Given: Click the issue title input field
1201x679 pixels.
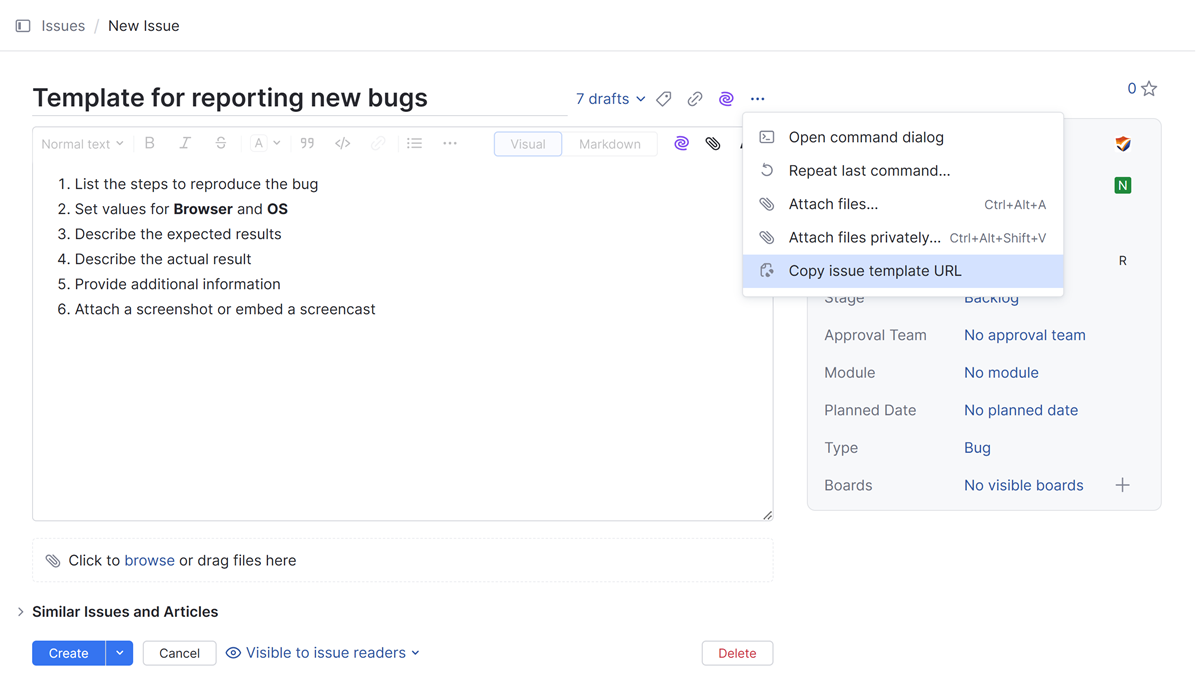Looking at the screenshot, I should (x=298, y=98).
